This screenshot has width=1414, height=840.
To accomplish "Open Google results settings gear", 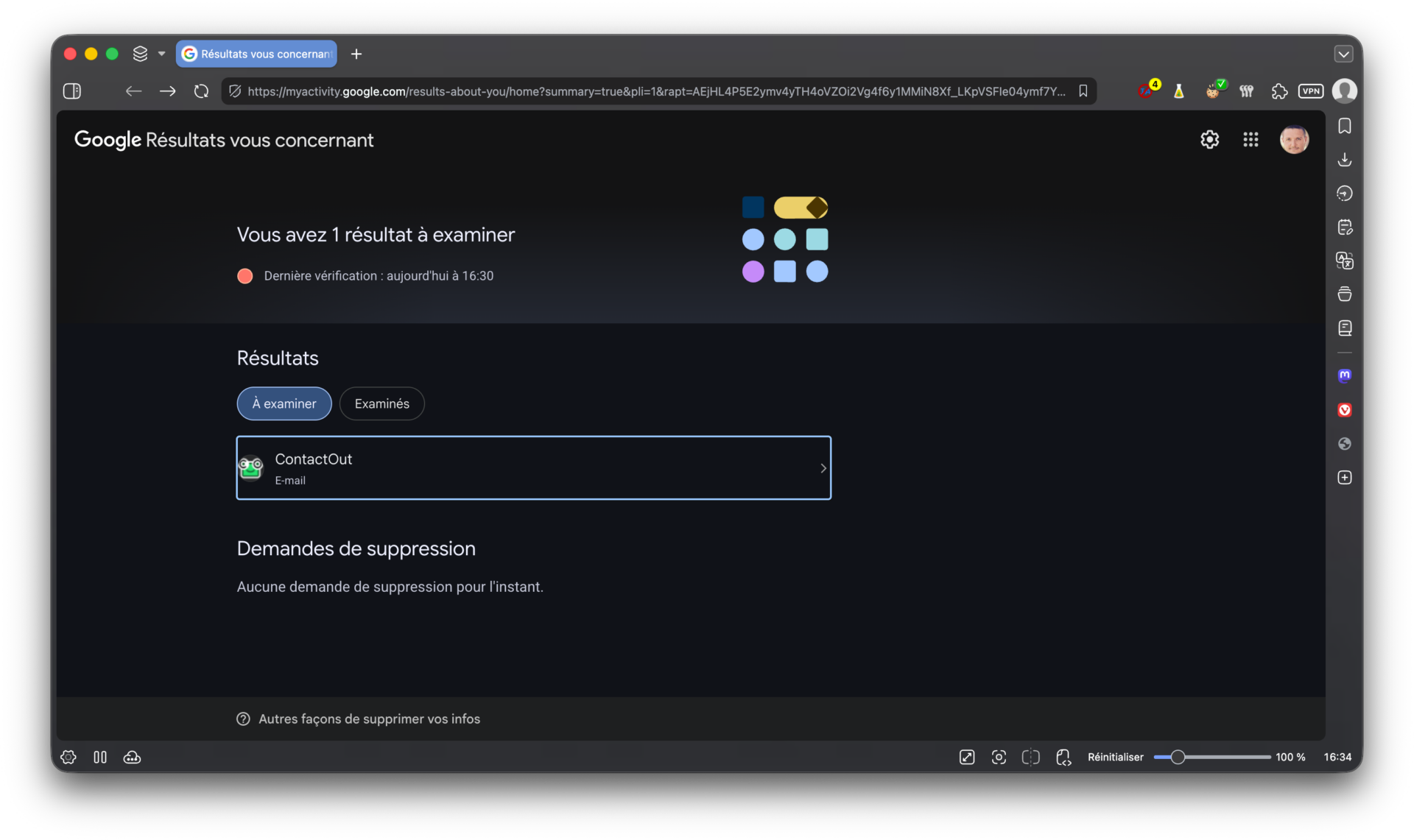I will [1209, 140].
